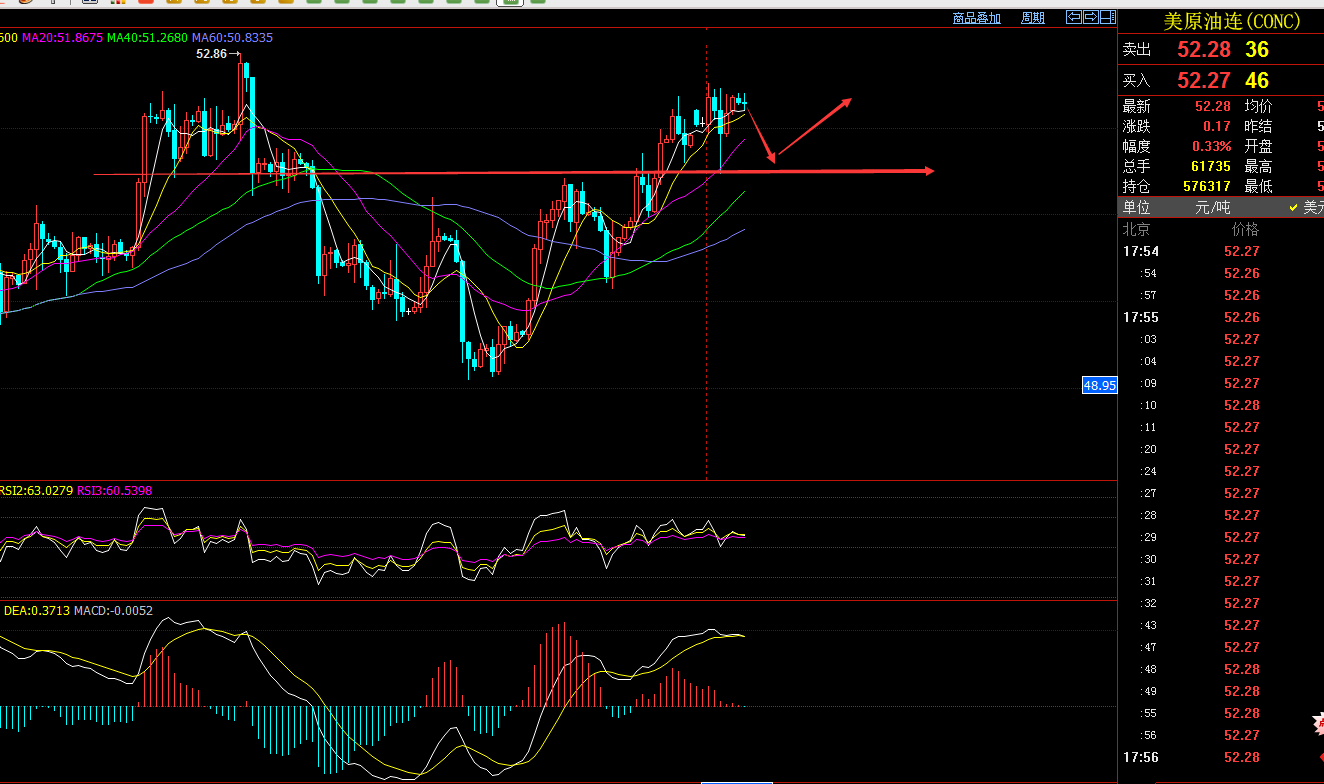This screenshot has height=784, width=1324.
Task: Toggle the side panel layout icon
Action: click(x=1108, y=17)
